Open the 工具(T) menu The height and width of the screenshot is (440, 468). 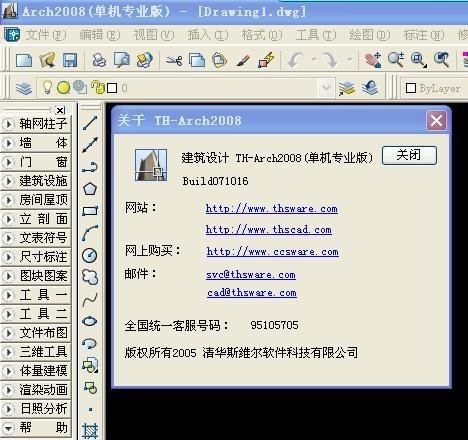click(x=316, y=35)
